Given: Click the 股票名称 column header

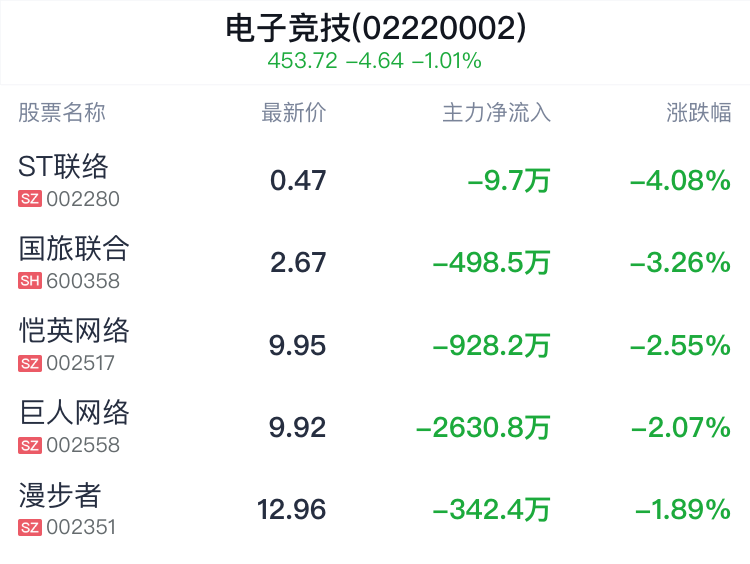Looking at the screenshot, I should (62, 112).
